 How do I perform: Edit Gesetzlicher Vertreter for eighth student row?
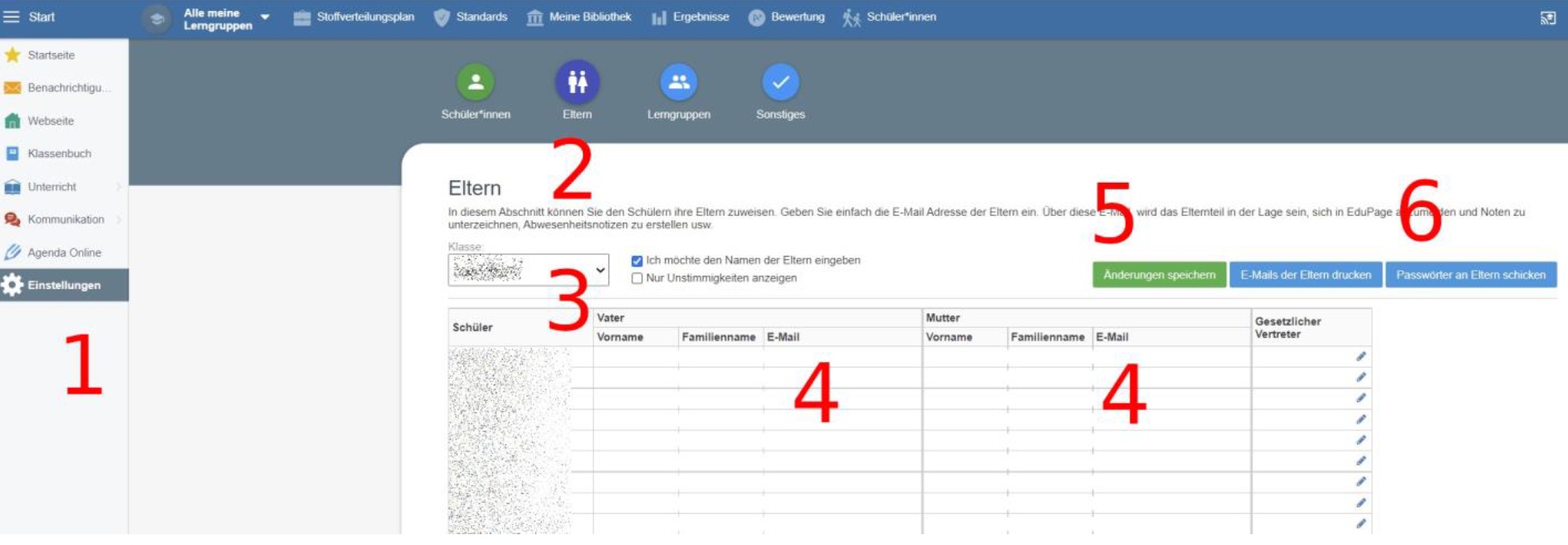1360,503
